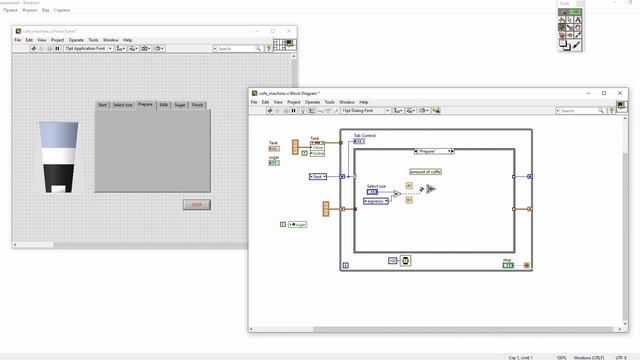Switch to the Select size tab

pos(122,105)
